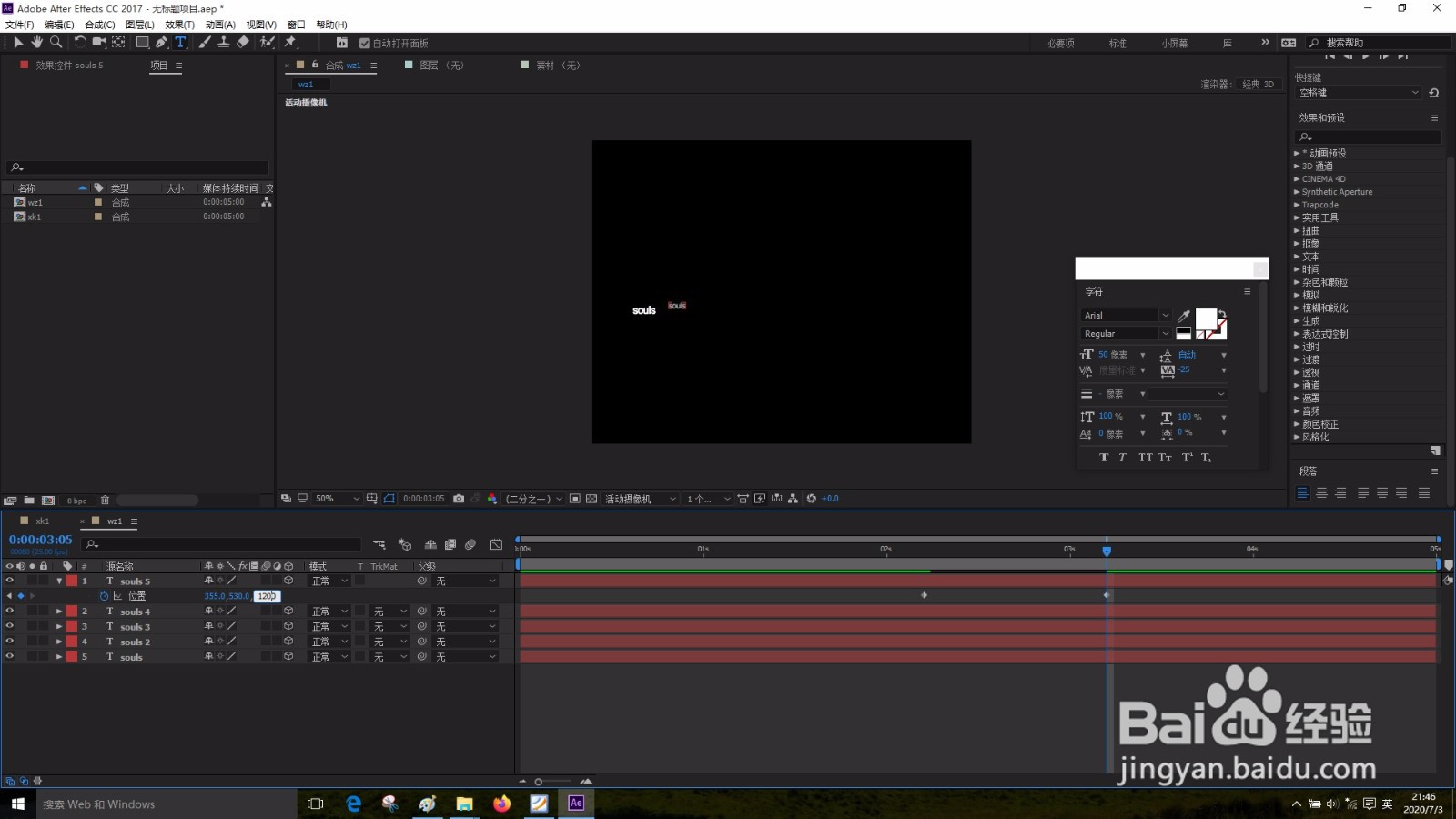Toggle the position stopwatch on souls 5
Image resolution: width=1456 pixels, height=819 pixels.
tap(104, 596)
